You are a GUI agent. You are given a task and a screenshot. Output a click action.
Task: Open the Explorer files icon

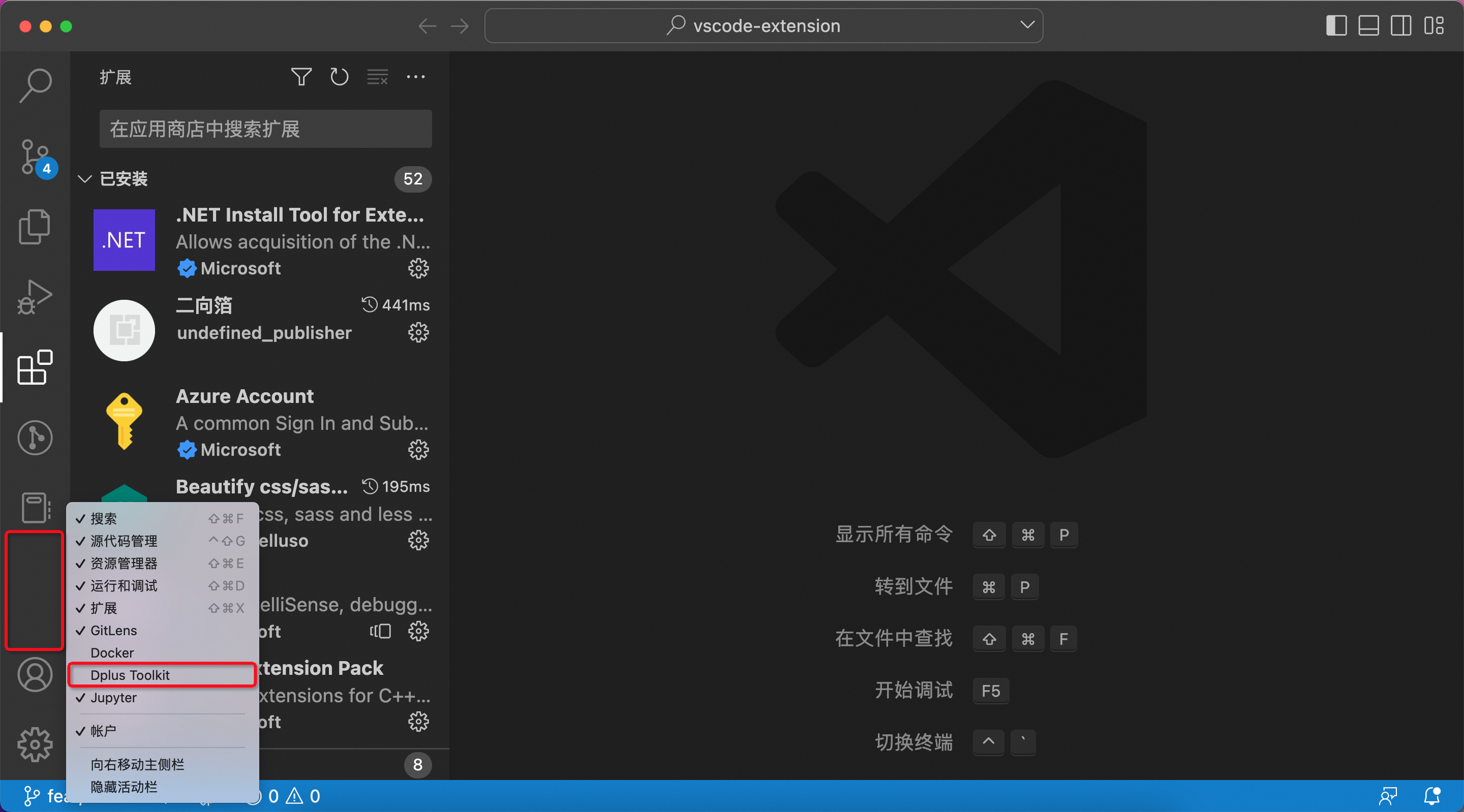coord(35,227)
